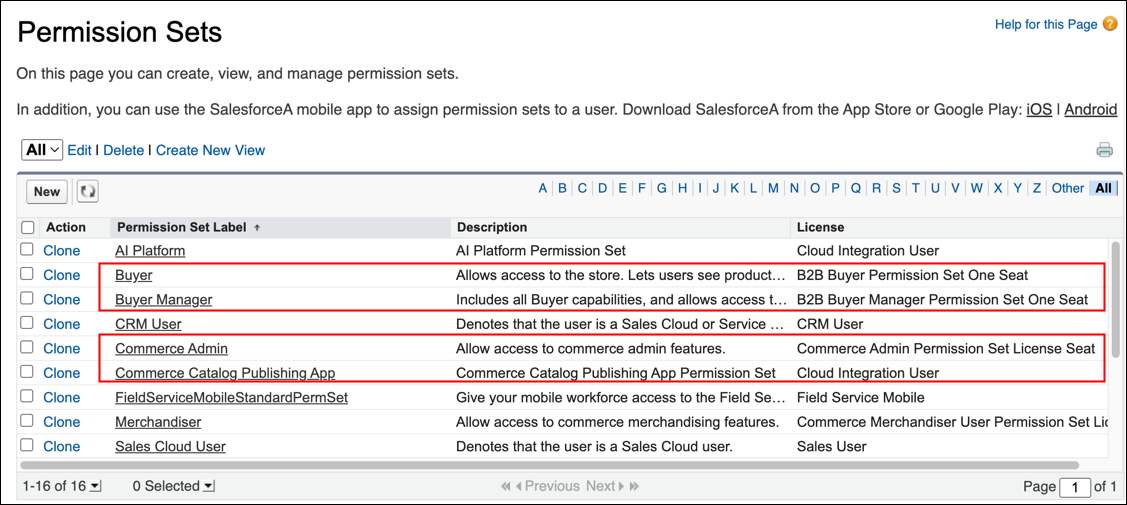Open the Commerce Admin permission set
This screenshot has height=505, width=1127.
click(x=172, y=348)
